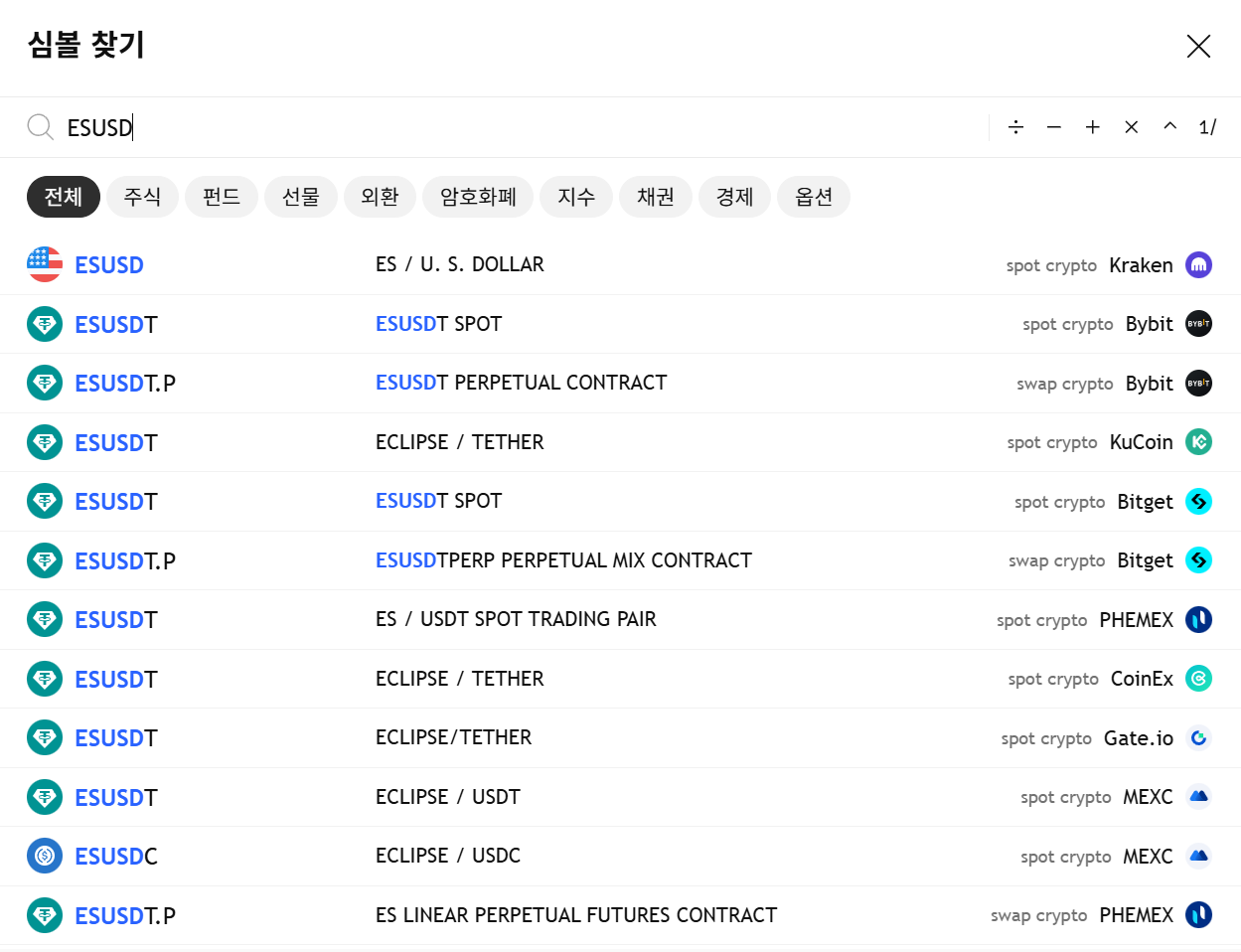Click the magnifier search icon
The height and width of the screenshot is (952, 1241).
pos(40,127)
